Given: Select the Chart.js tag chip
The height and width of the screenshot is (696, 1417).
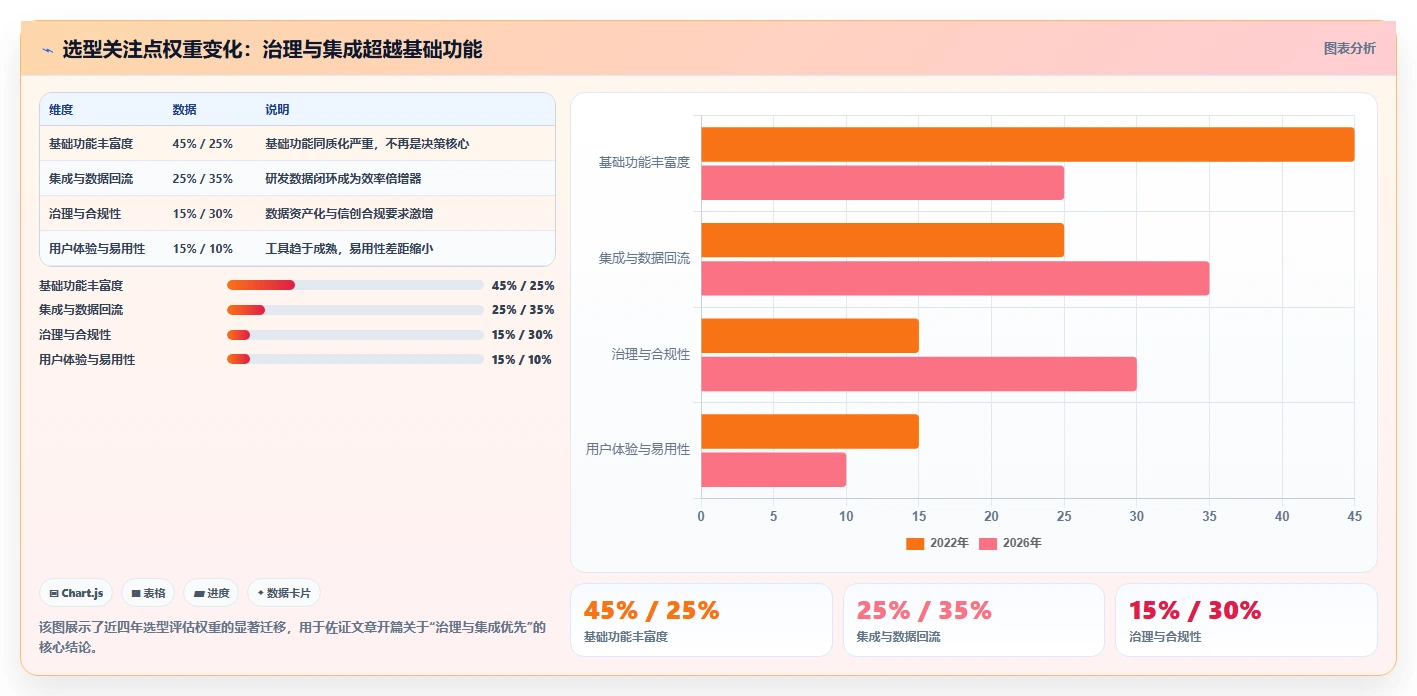Looking at the screenshot, I should pyautogui.click(x=77, y=593).
